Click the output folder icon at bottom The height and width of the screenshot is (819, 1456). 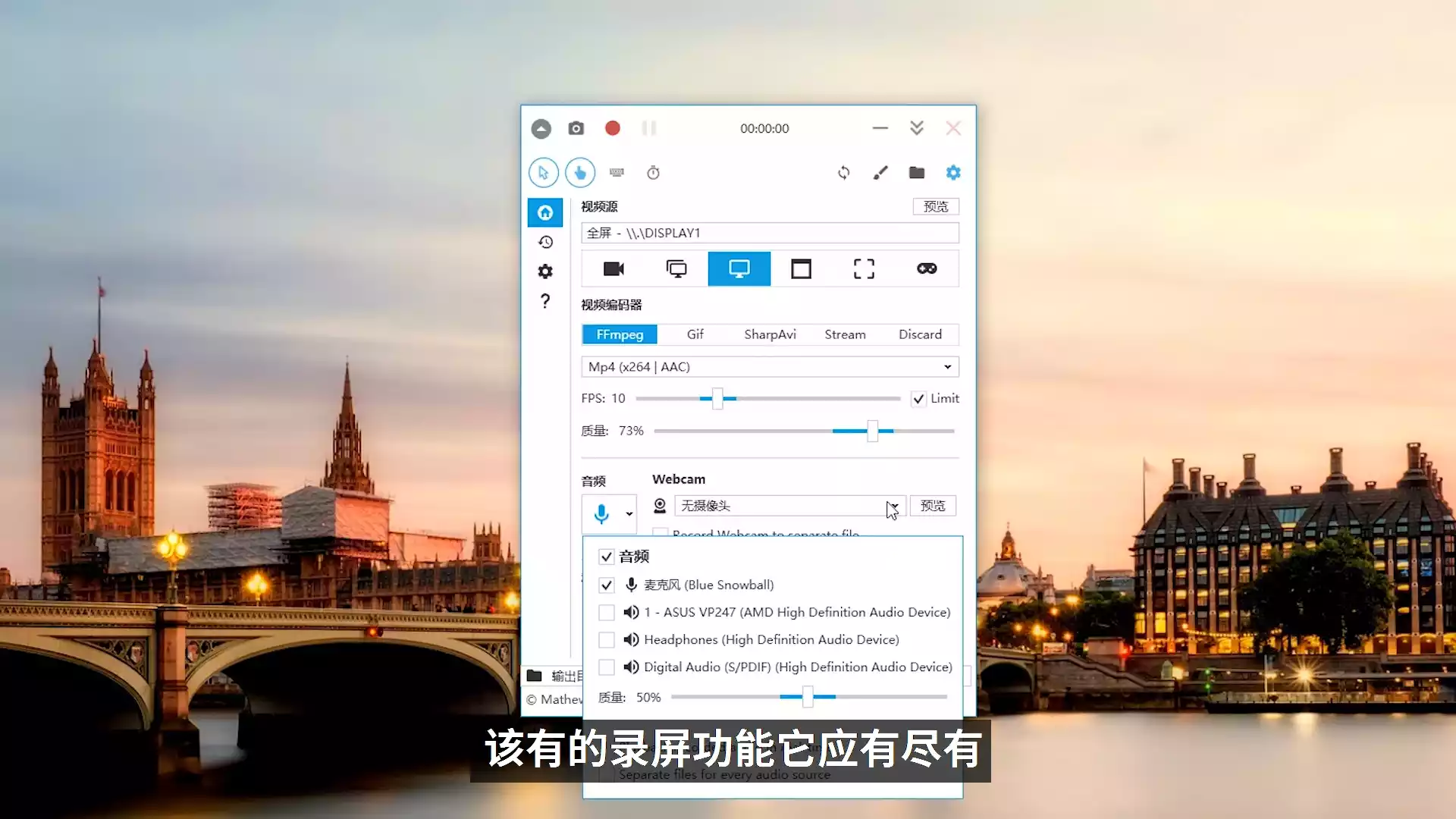(535, 675)
